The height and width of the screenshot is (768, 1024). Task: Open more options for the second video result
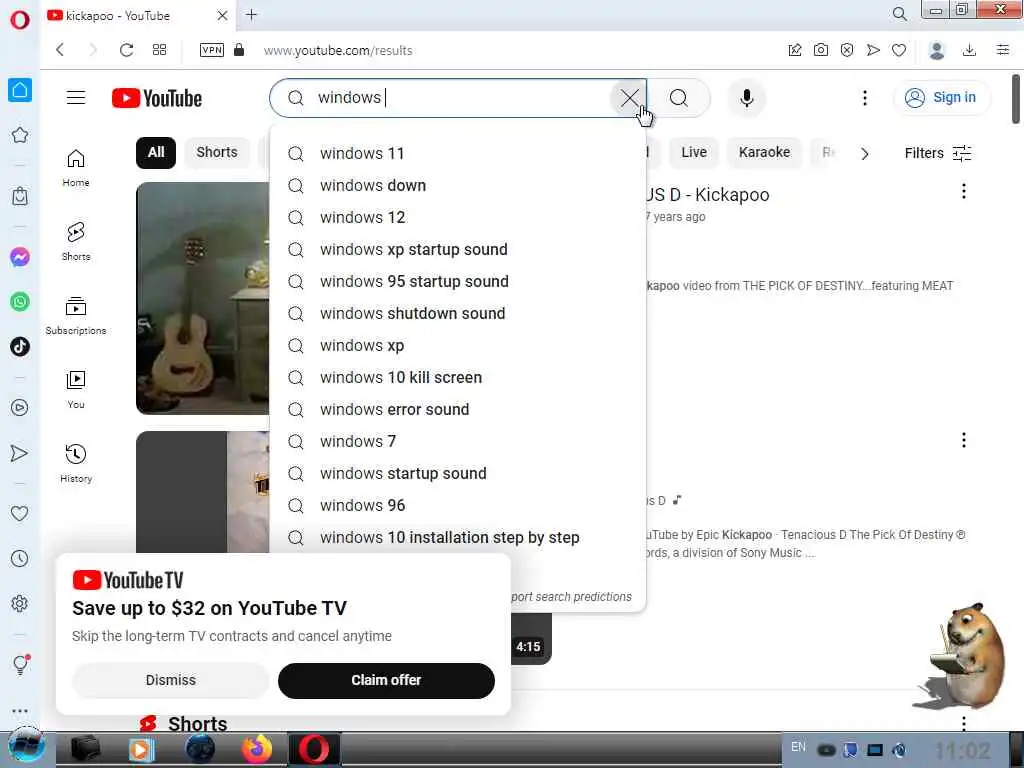tap(963, 440)
